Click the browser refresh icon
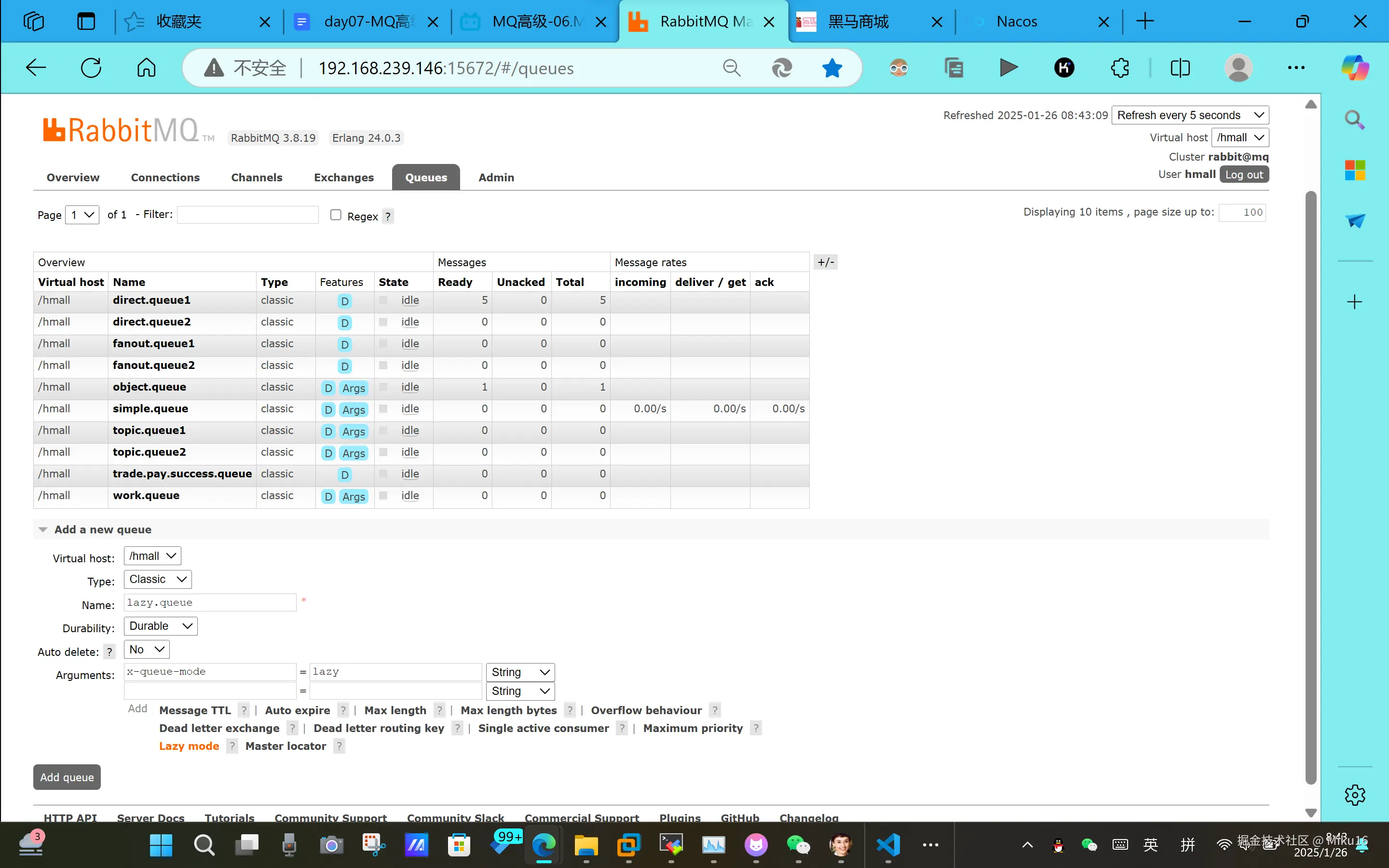The height and width of the screenshot is (868, 1389). click(91, 68)
